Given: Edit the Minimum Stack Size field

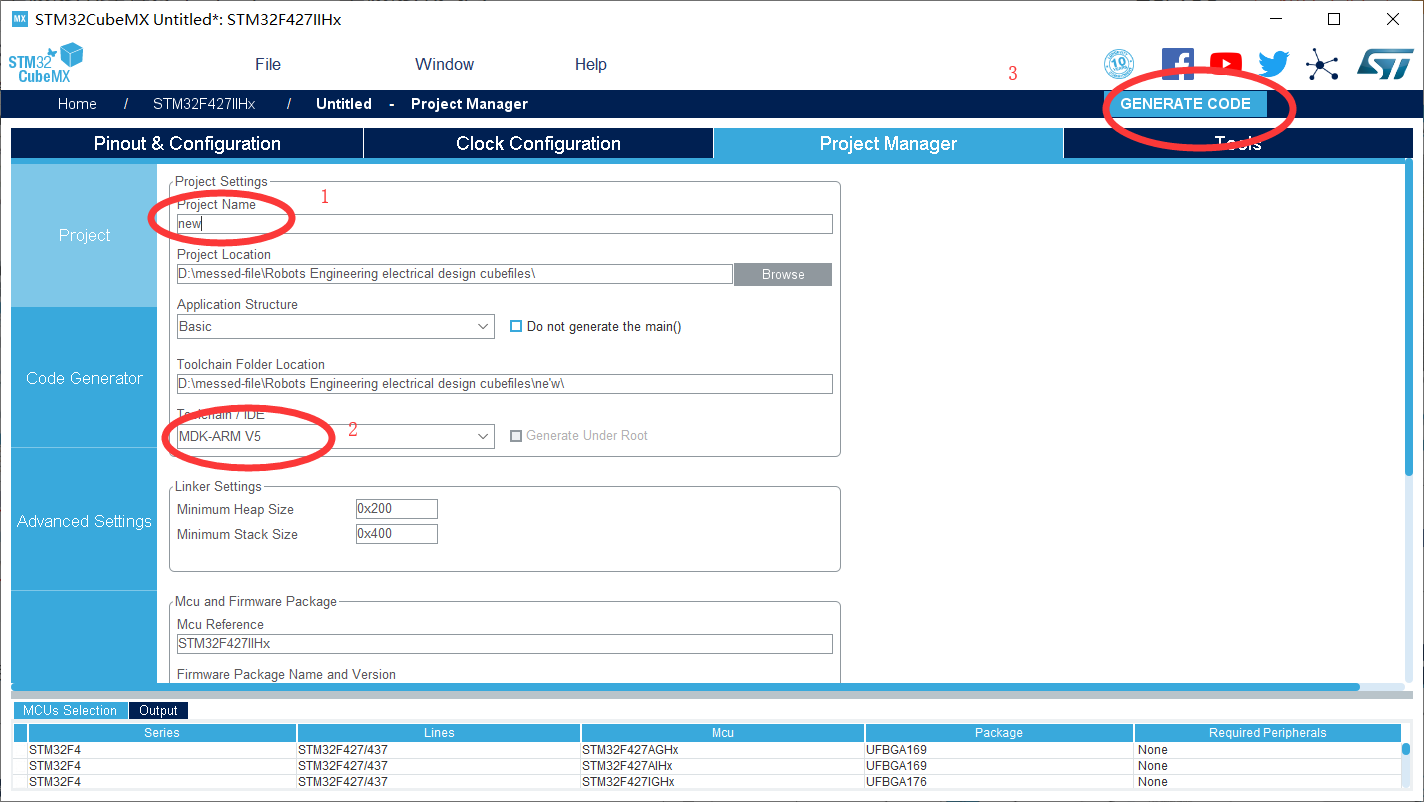Looking at the screenshot, I should pos(396,534).
